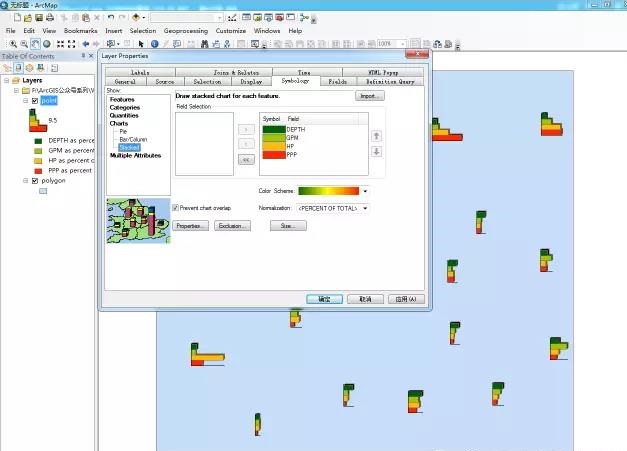Screen dimensions: 627x451
Task: Click the HTML Popup tool icon
Action: [177, 44]
